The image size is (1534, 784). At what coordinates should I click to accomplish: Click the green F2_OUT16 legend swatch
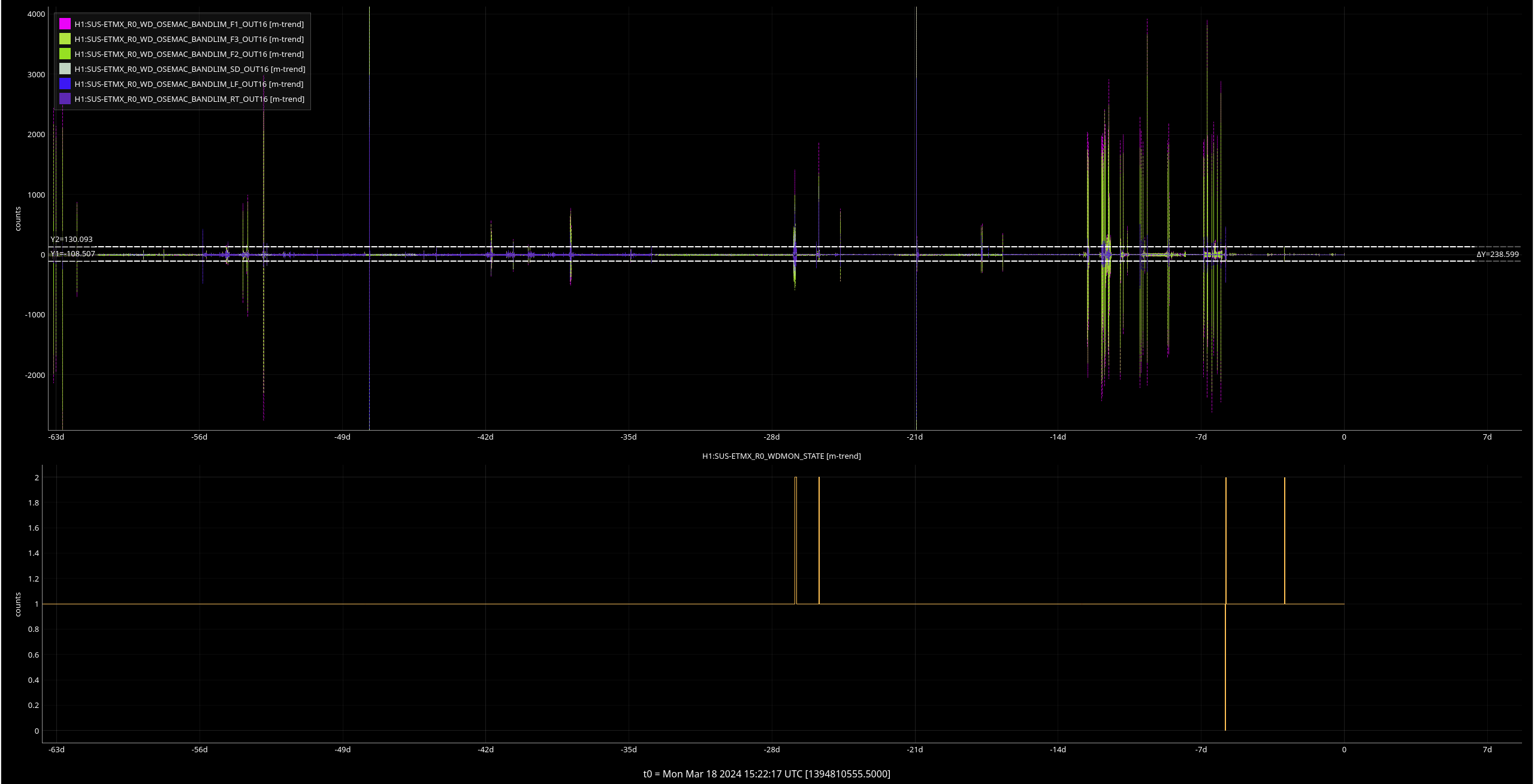tap(65, 54)
